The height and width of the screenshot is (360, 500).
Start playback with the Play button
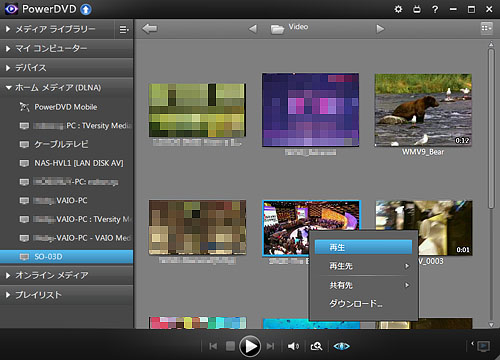coord(250,346)
